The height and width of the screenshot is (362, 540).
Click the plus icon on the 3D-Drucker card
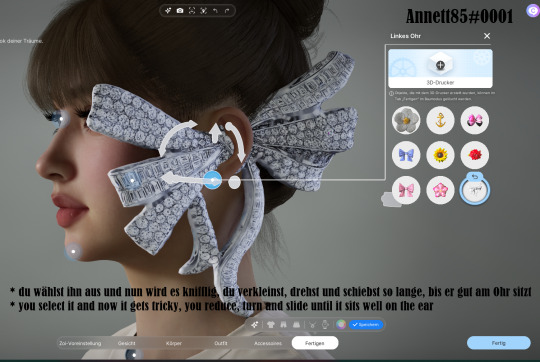pyautogui.click(x=440, y=65)
